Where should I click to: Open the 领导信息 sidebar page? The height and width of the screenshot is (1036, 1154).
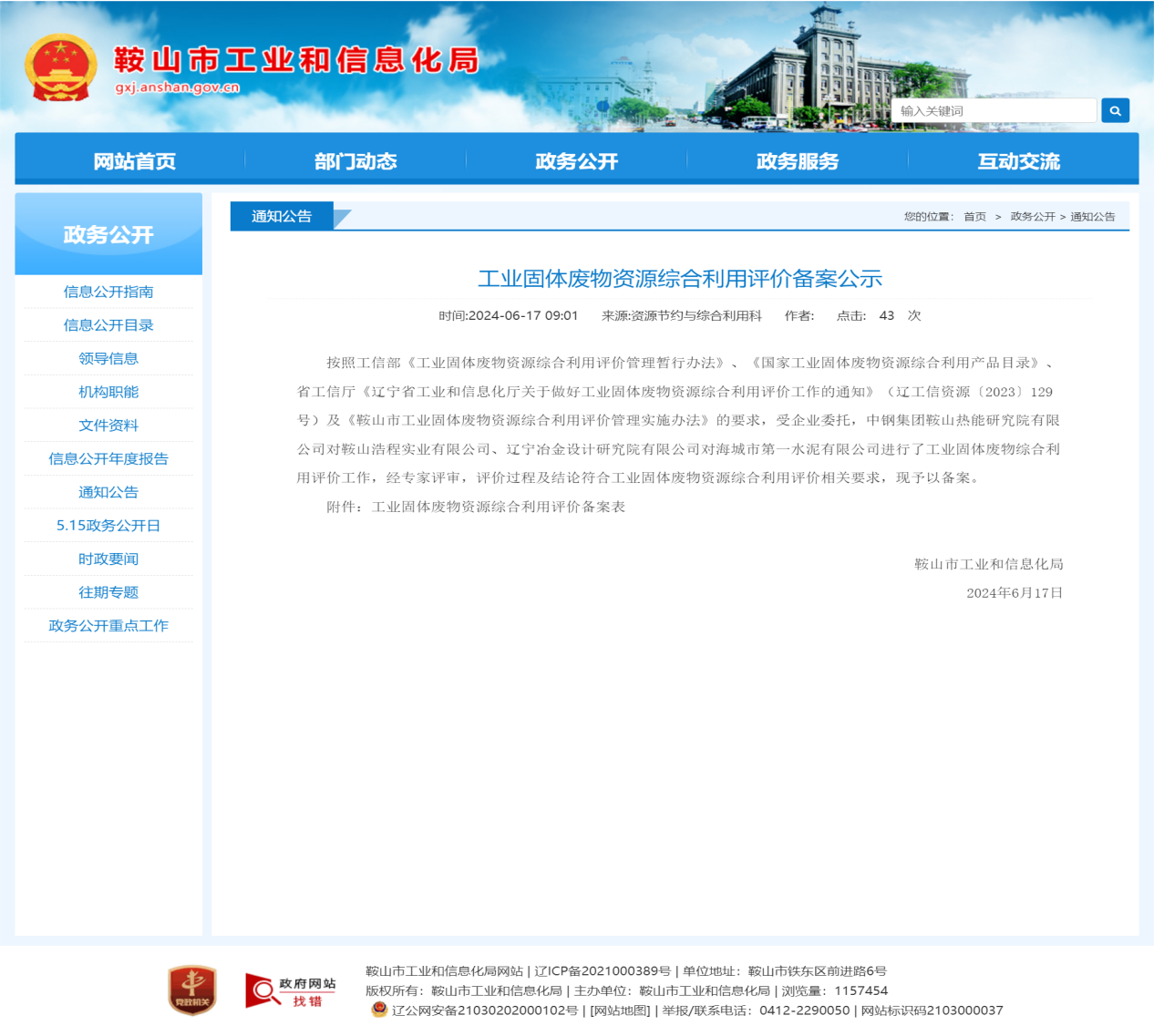tap(108, 358)
